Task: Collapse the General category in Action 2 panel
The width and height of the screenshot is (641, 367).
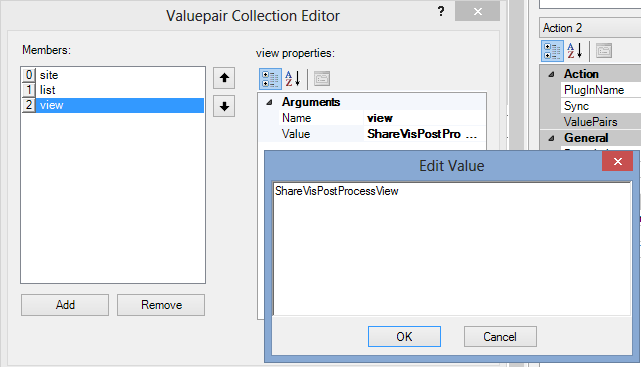Action: tap(551, 138)
